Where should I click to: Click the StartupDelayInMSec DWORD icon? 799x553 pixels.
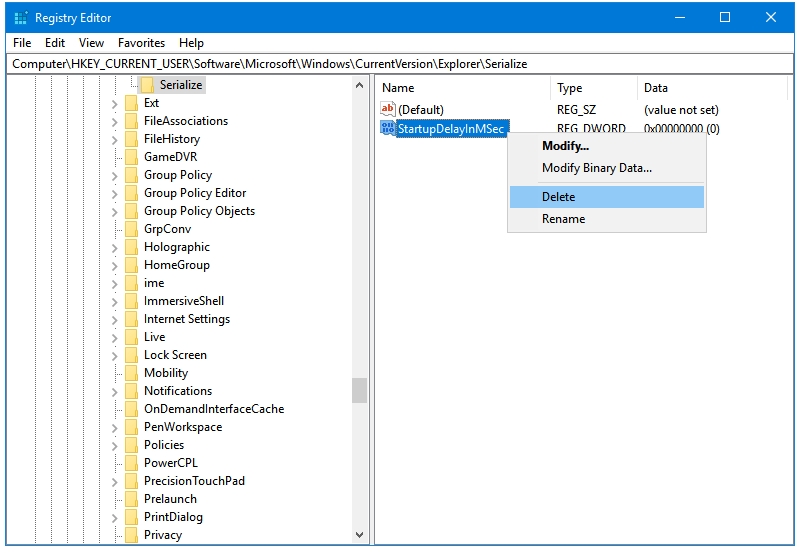click(x=388, y=128)
